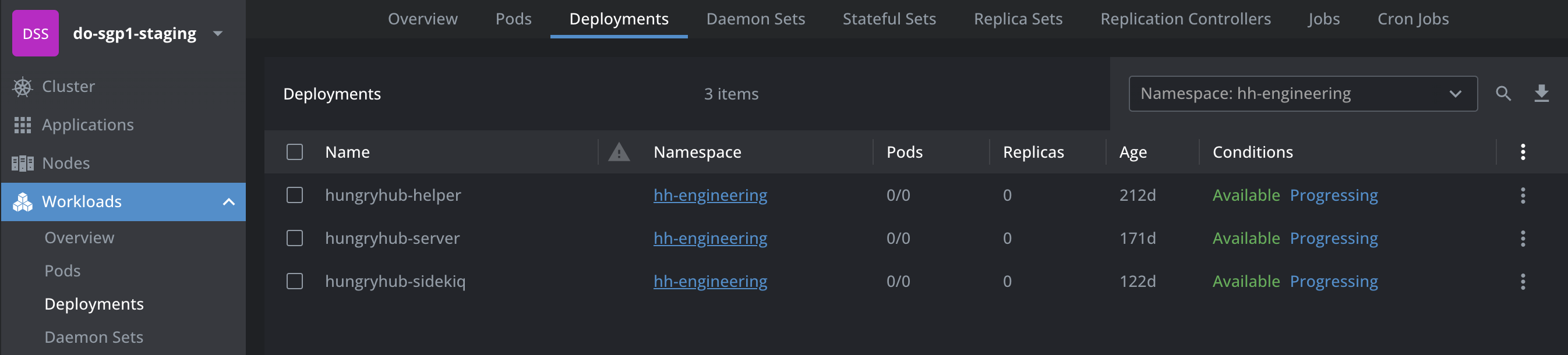This screenshot has height=355, width=1568.
Task: Switch to the Cron Jobs tab
Action: coord(1412,19)
